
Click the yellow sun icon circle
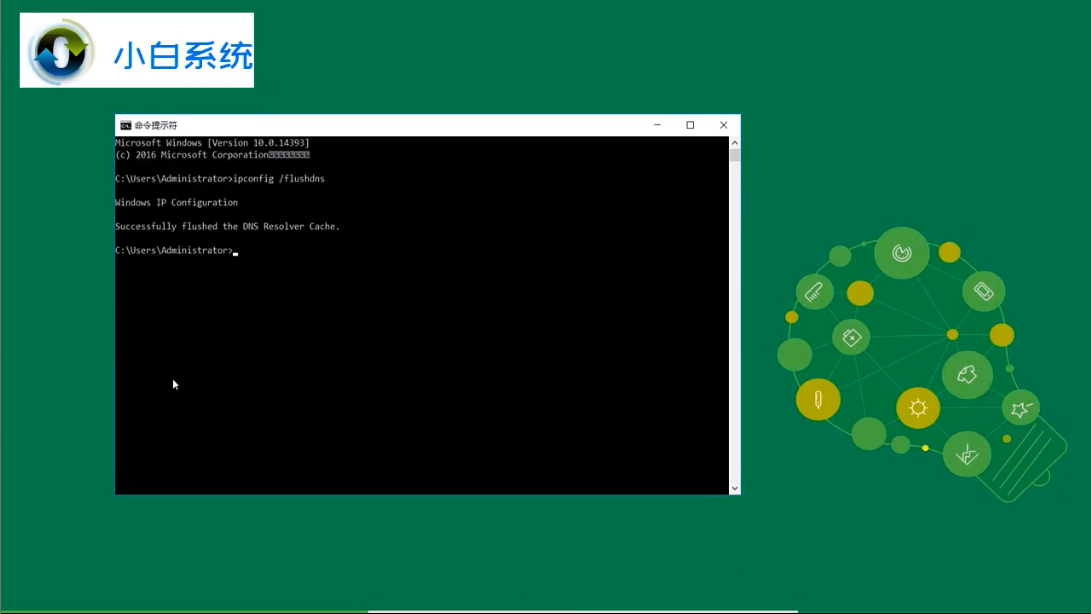(x=918, y=408)
